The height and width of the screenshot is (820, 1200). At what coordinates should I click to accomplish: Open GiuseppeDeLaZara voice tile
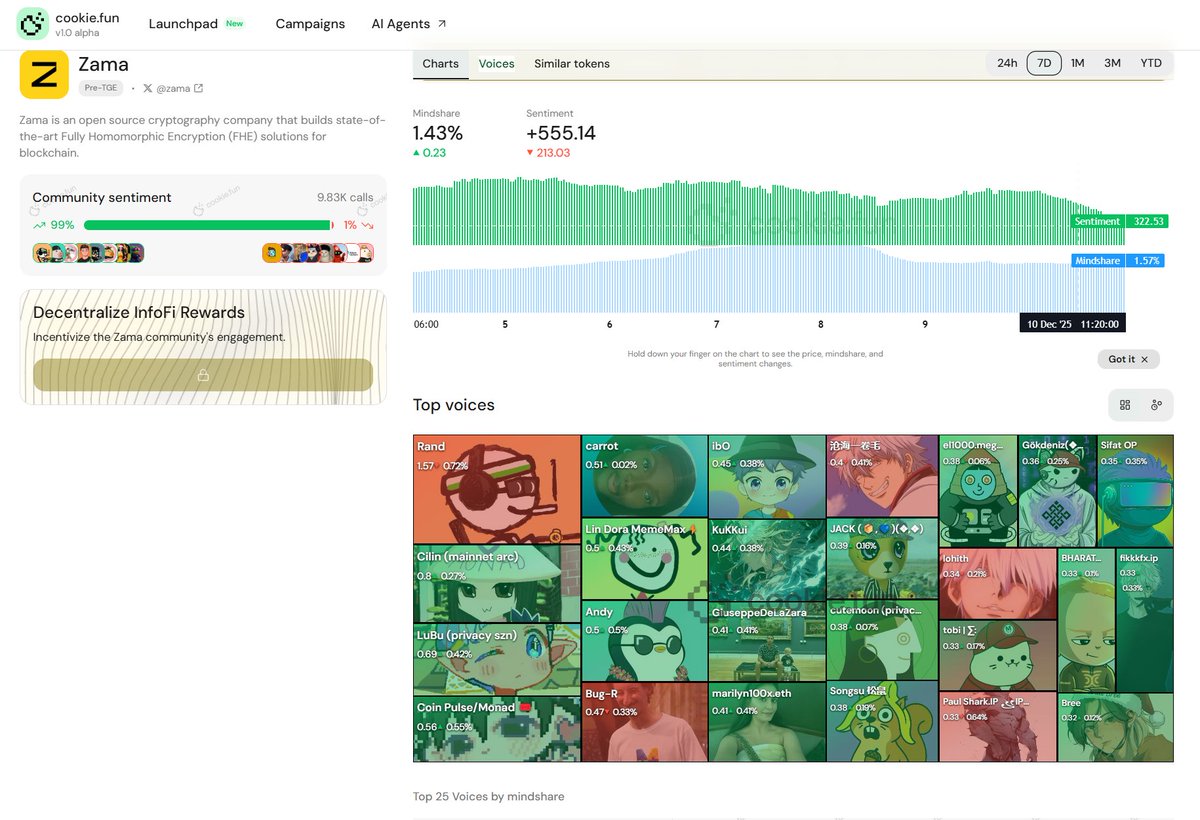pos(766,641)
